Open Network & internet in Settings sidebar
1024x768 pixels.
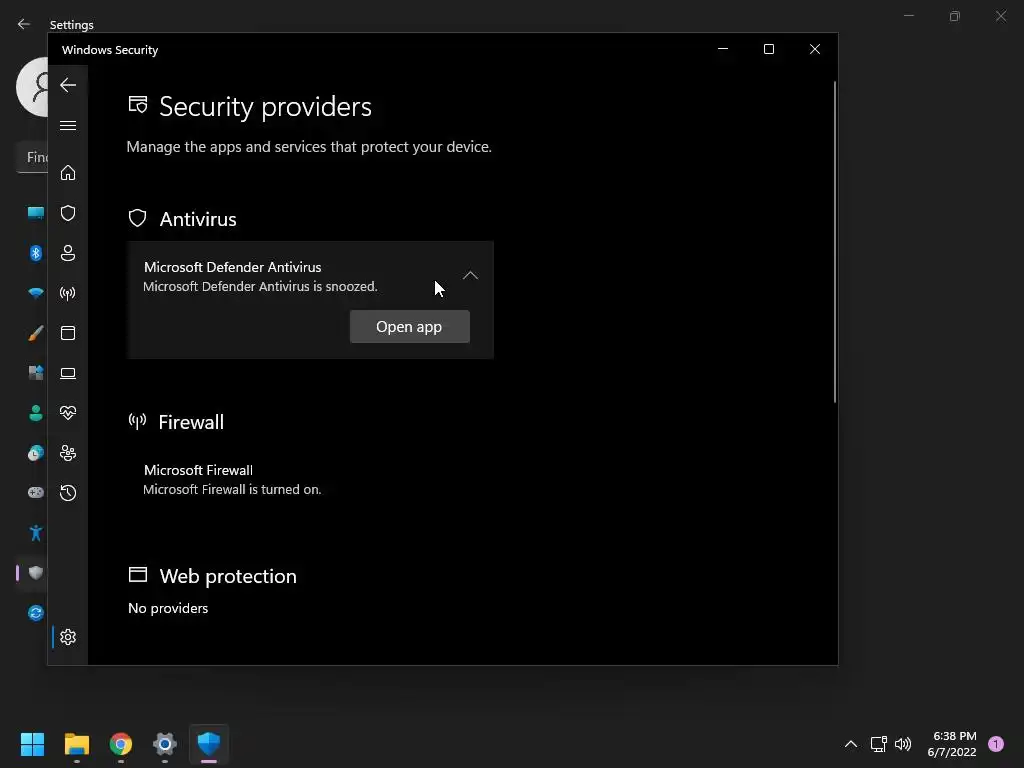tap(35, 293)
